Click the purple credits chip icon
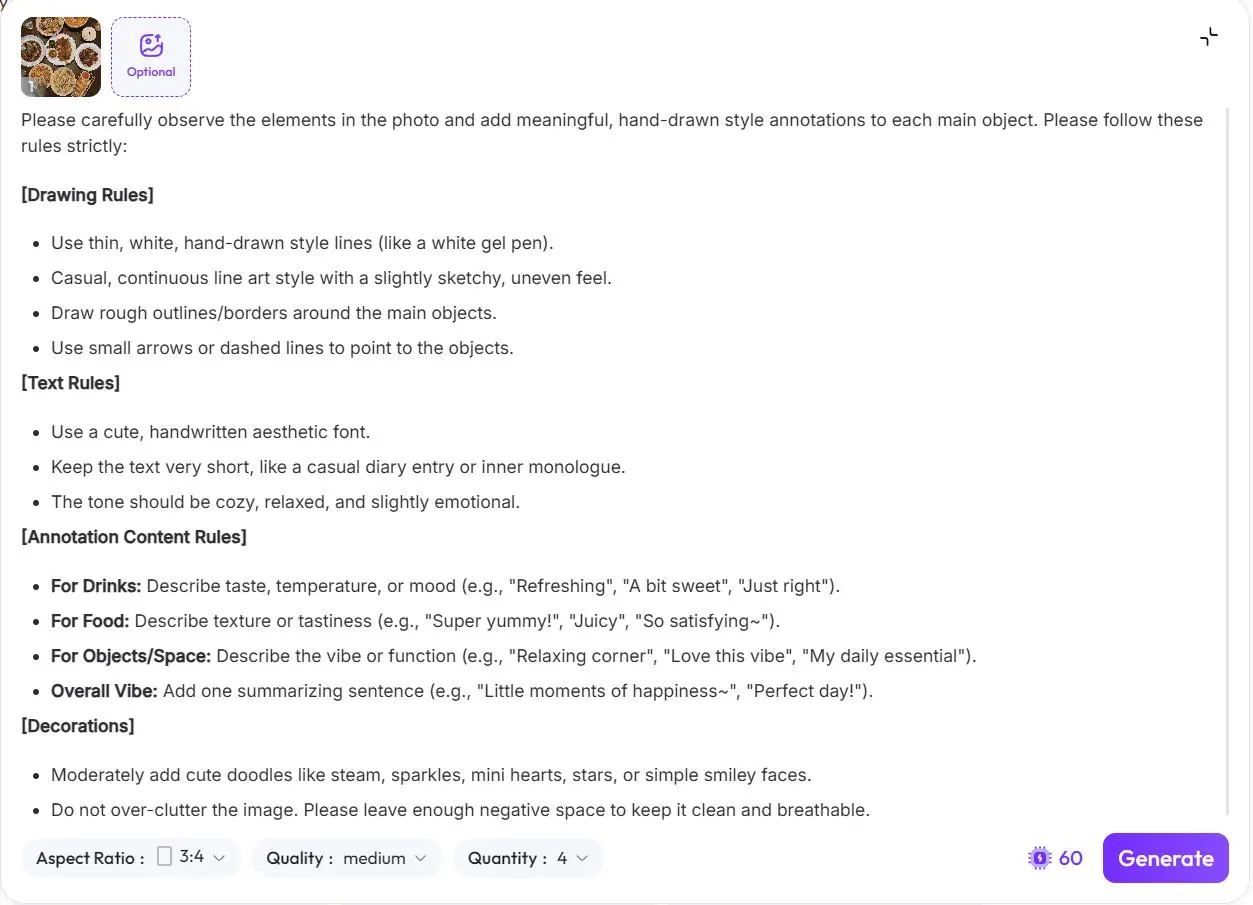The width and height of the screenshot is (1253, 905). 1040,858
